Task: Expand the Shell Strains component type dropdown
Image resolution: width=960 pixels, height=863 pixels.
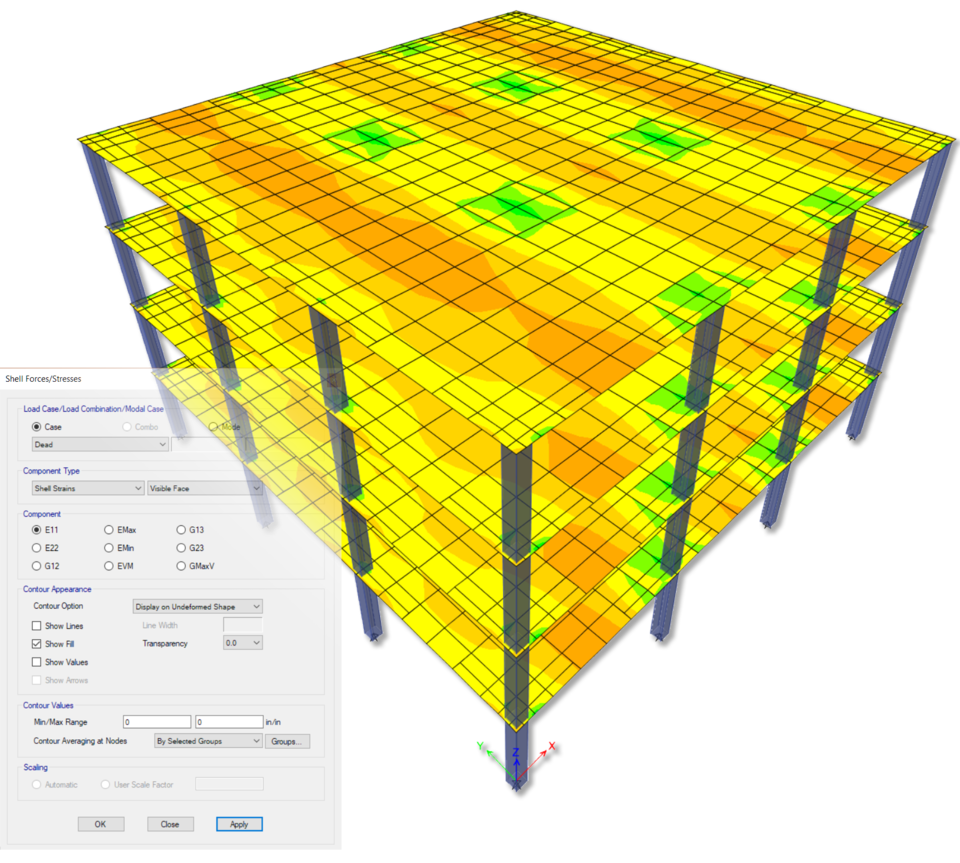Action: pos(87,488)
